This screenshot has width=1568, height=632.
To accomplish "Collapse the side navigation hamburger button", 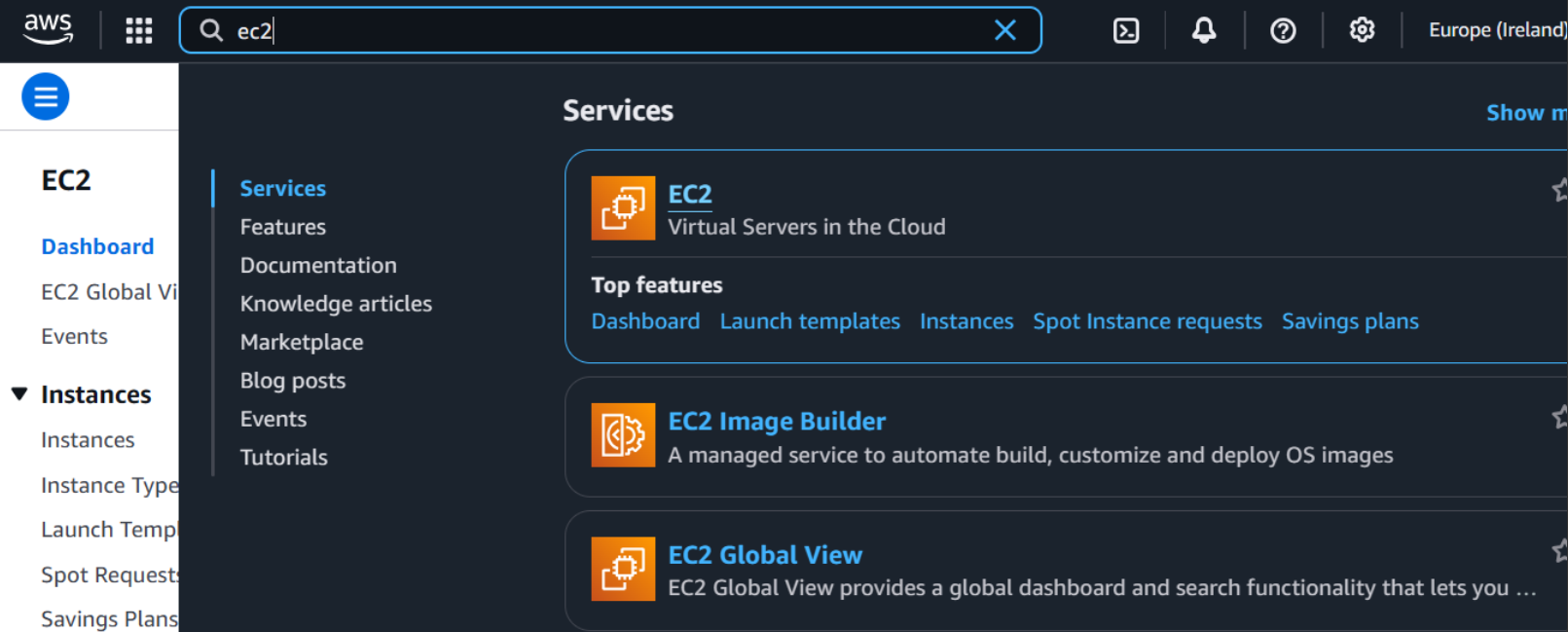I will (46, 96).
